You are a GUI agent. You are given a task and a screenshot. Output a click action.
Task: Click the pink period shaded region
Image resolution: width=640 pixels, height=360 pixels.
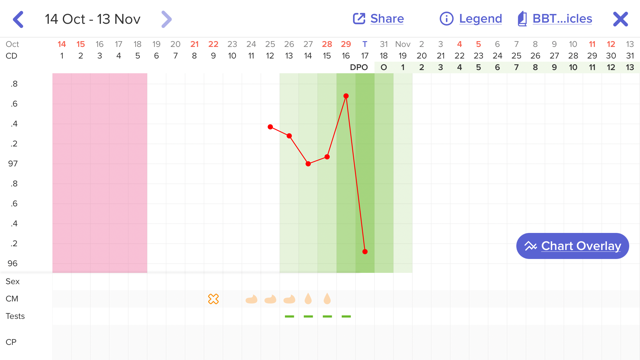[100, 173]
